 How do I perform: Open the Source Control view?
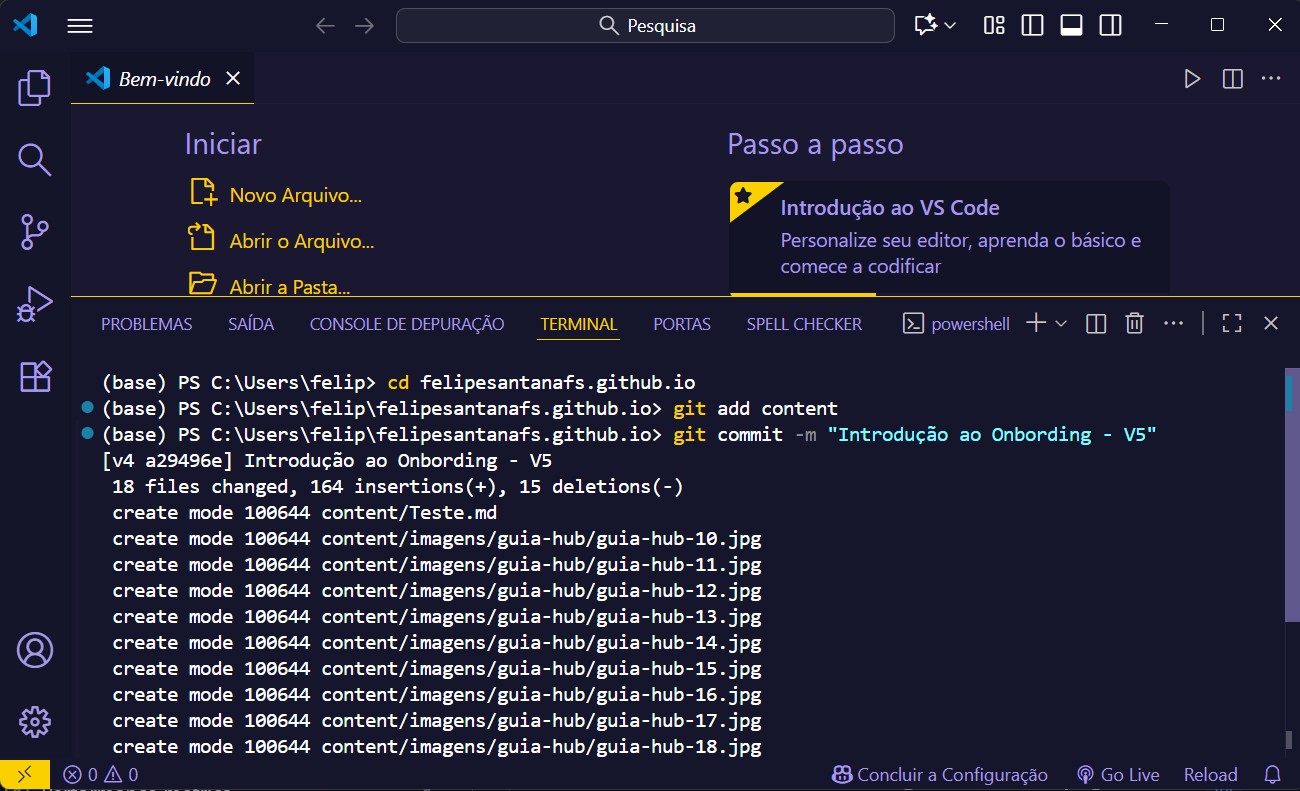click(x=34, y=232)
